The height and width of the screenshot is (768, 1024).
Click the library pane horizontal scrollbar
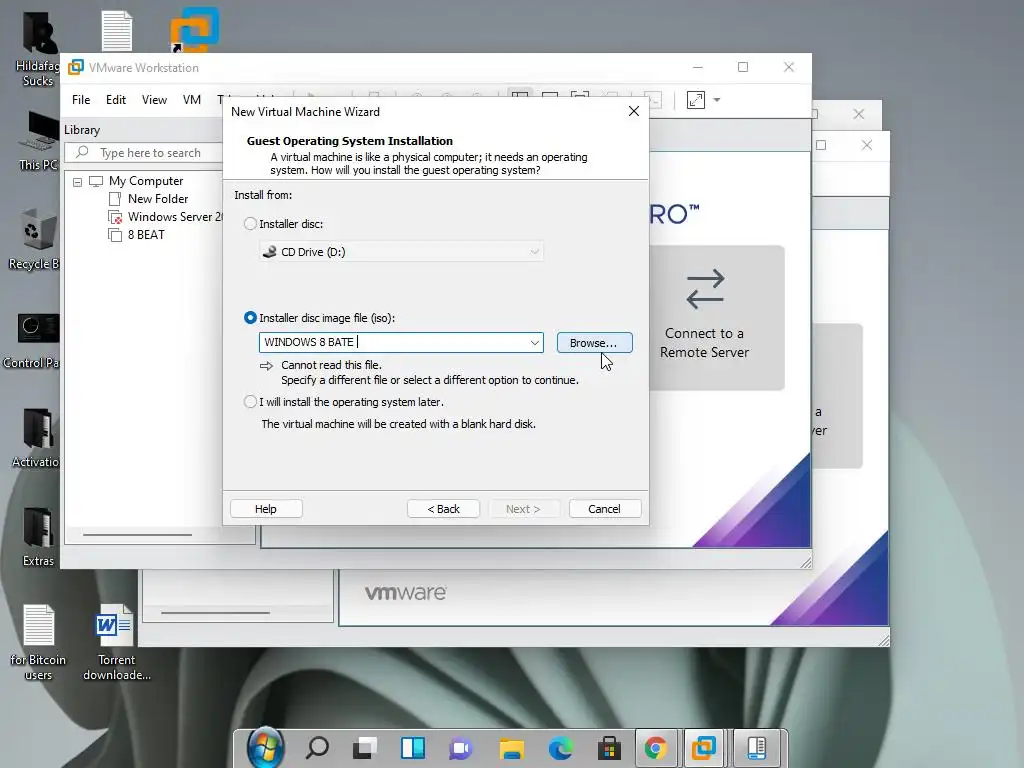tap(137, 535)
